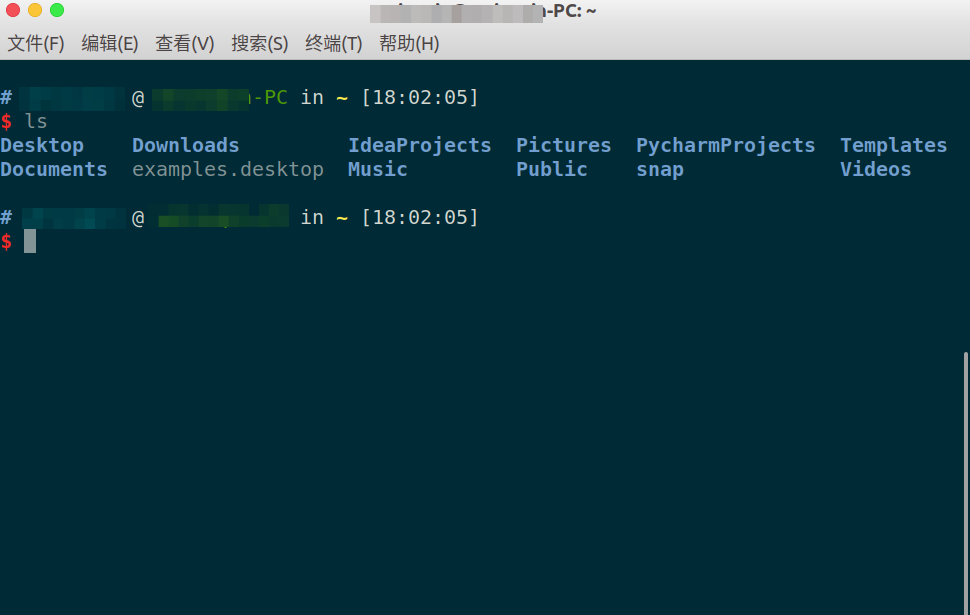Minimize the window with the yellow button
Screen dimensions: 970x615
tap(35, 11)
